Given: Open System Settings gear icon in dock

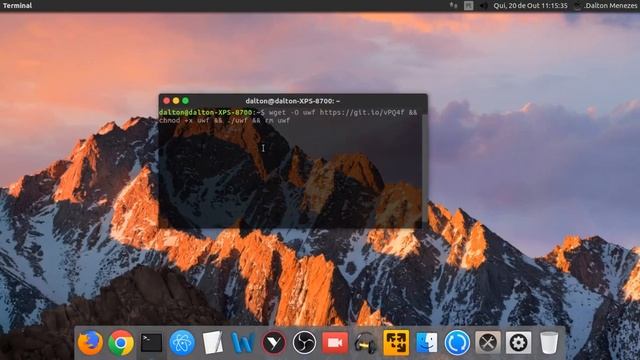Looking at the screenshot, I should point(518,342).
